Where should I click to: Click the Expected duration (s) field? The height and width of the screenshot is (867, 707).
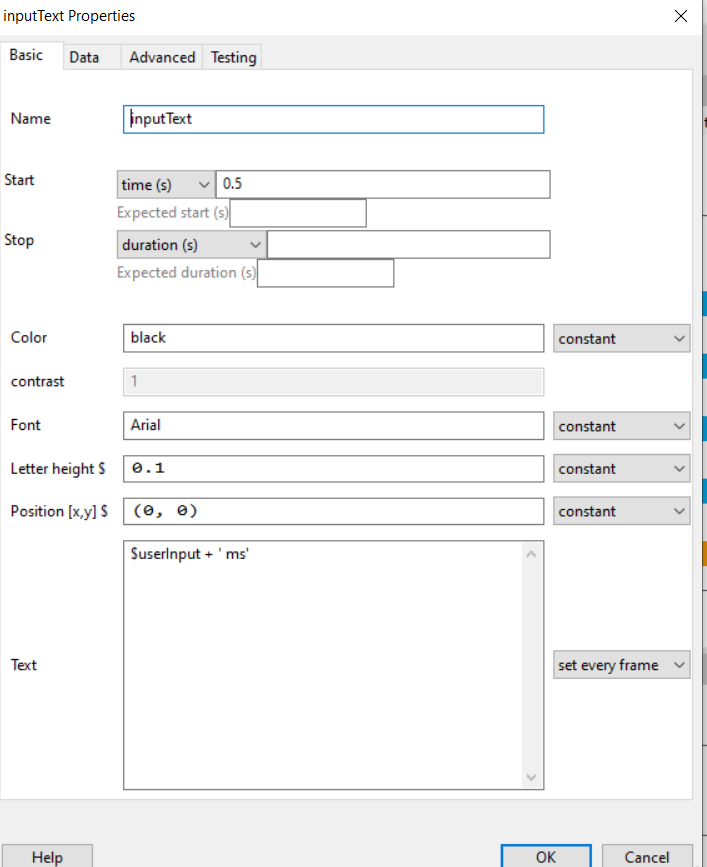pos(326,273)
